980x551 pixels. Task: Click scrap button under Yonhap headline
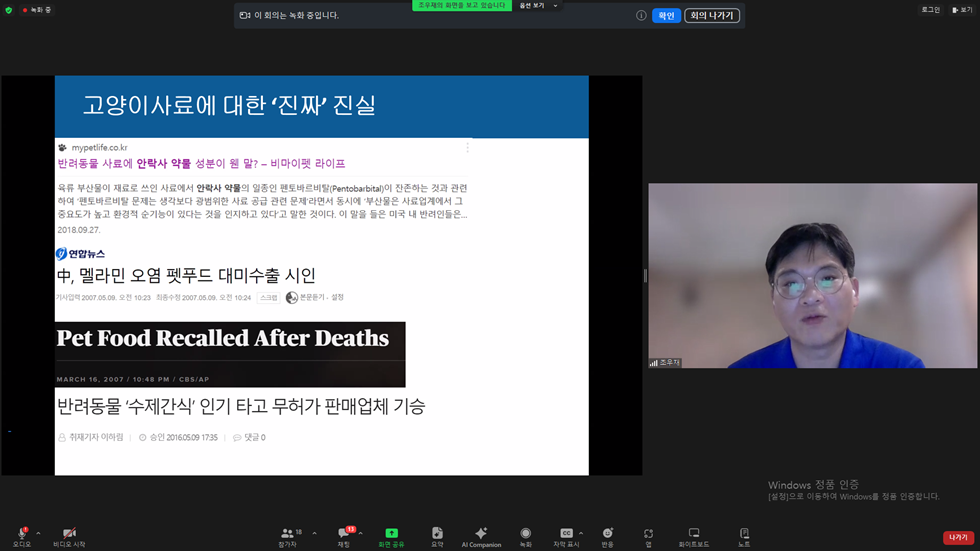click(x=269, y=298)
